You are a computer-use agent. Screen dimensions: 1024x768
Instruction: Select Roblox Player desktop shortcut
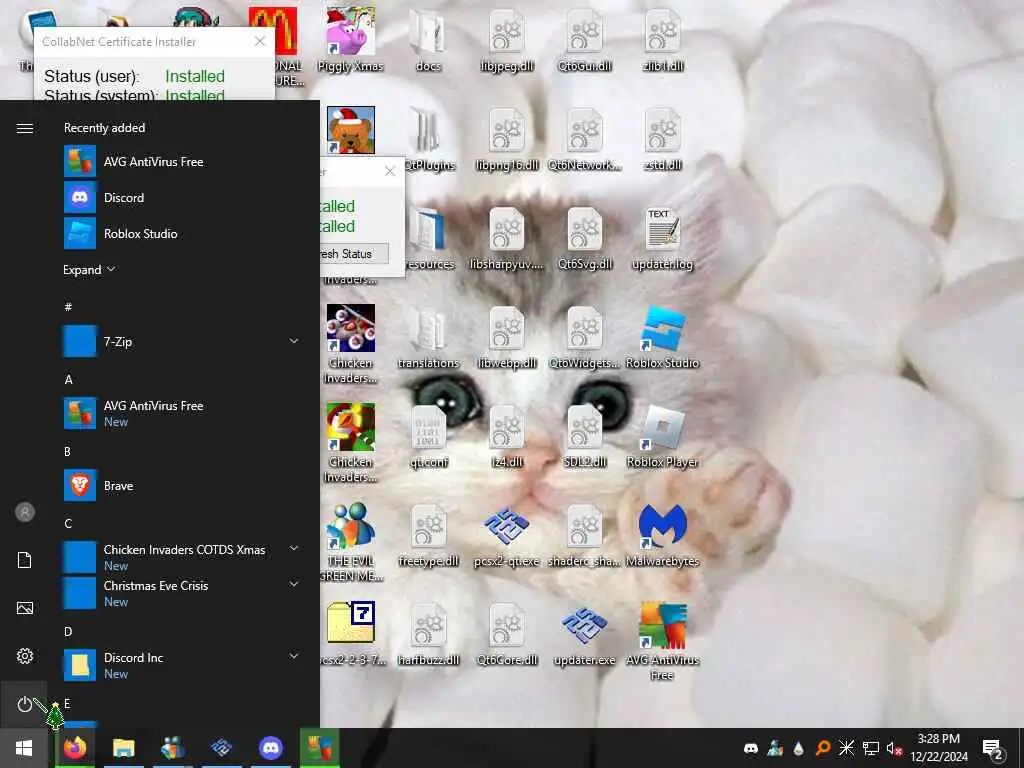point(662,436)
